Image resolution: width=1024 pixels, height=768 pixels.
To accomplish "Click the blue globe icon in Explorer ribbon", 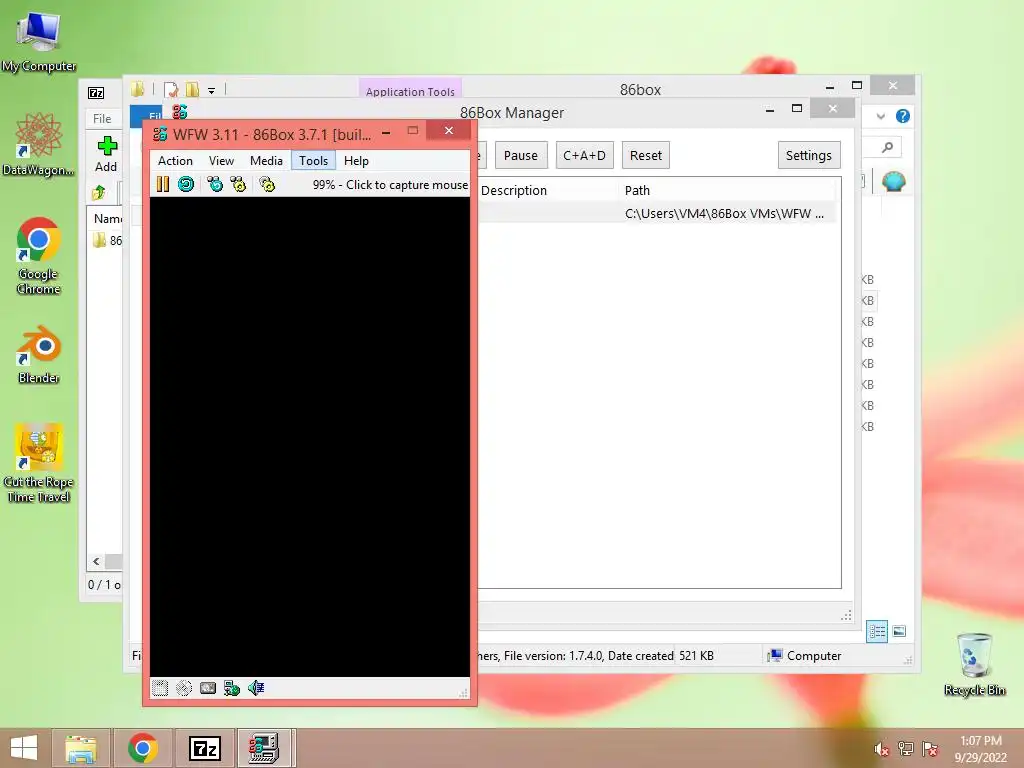I will [893, 181].
